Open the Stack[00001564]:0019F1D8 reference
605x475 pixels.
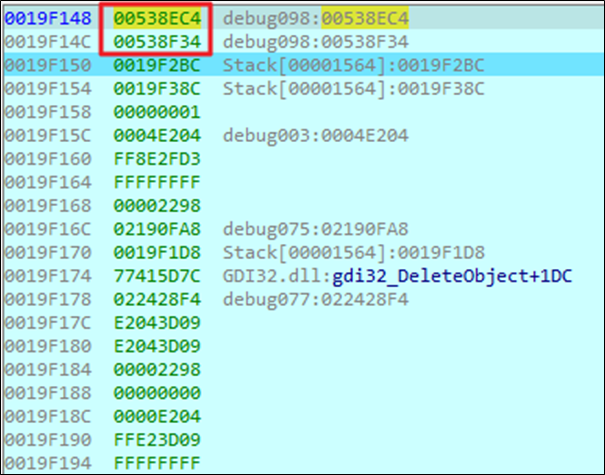click(x=353, y=252)
